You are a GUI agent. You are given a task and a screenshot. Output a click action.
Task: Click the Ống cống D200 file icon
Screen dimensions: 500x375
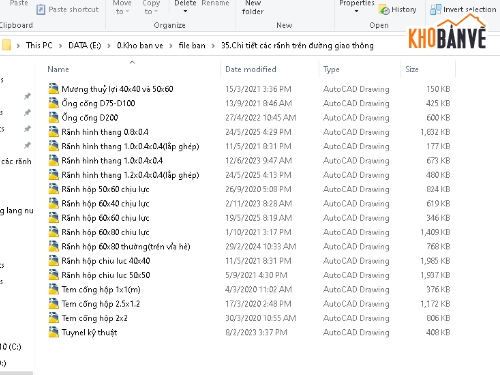coord(53,117)
